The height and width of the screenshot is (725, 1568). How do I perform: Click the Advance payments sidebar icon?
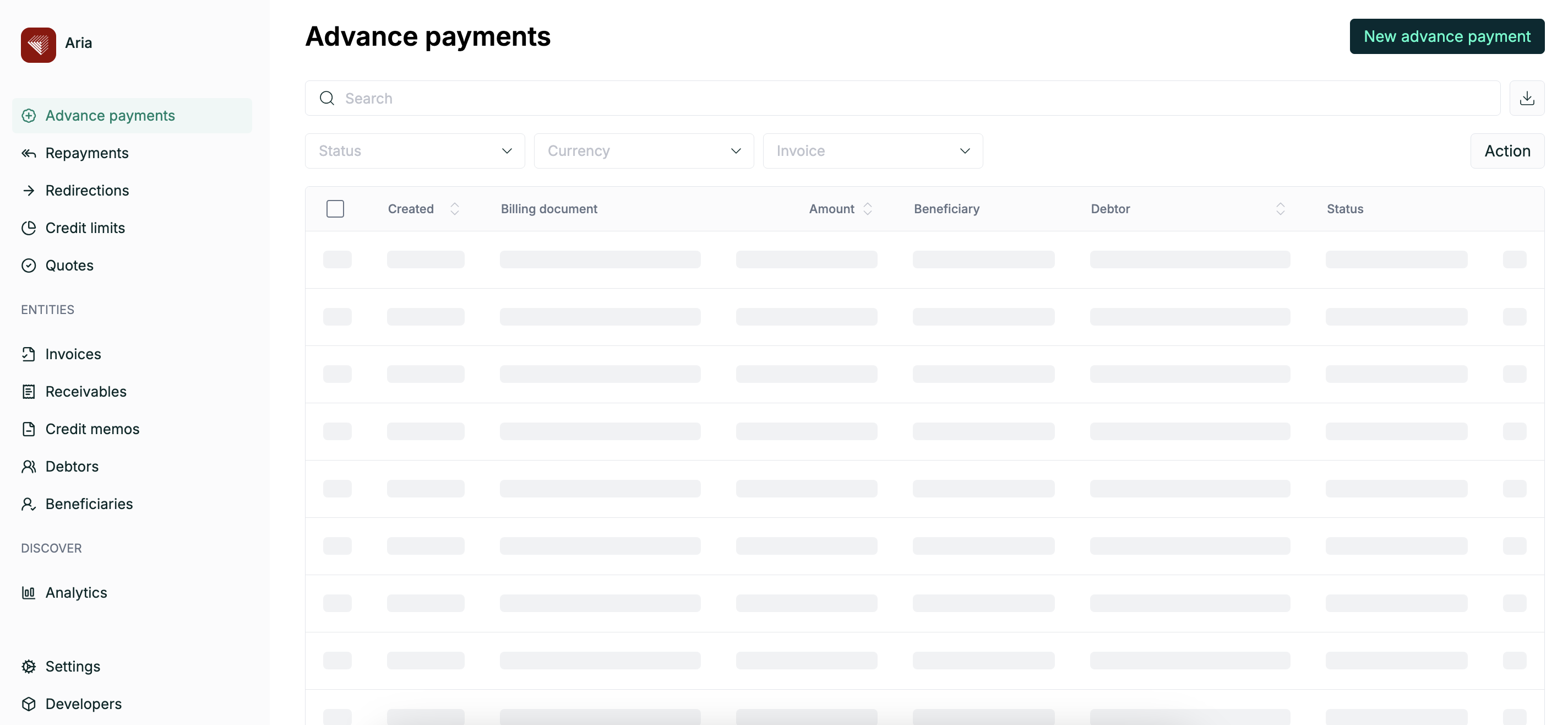pos(29,116)
